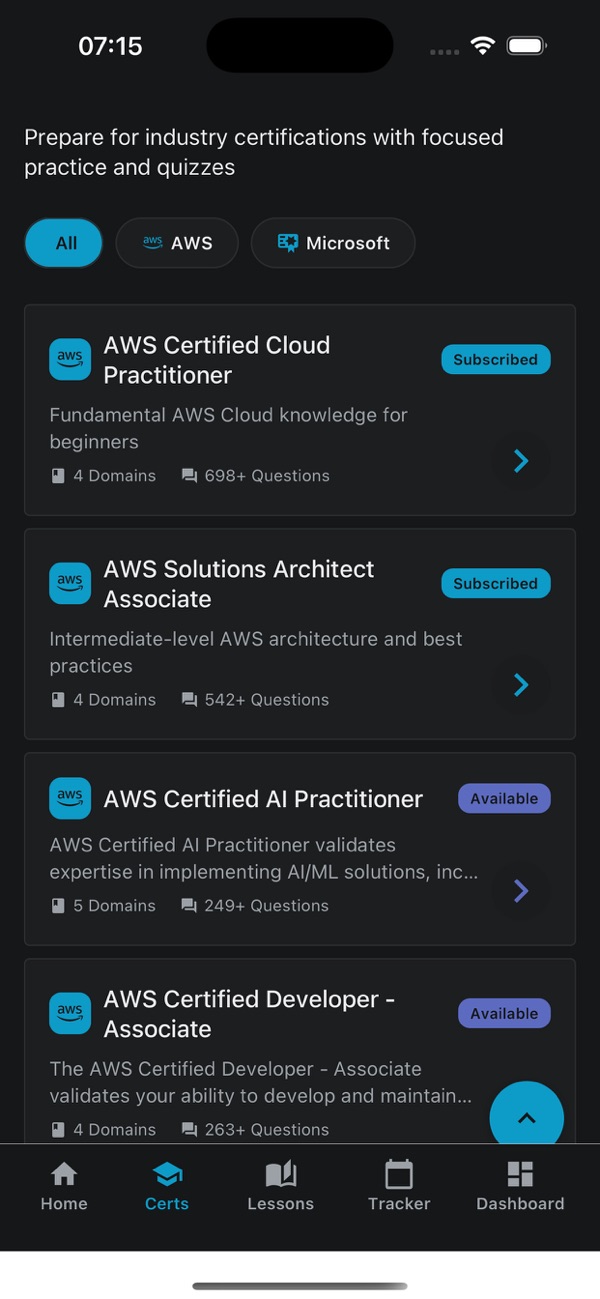Image resolution: width=600 pixels, height=1299 pixels.
Task: Tap the AWS logo on Cloud Practitioner card
Action: tap(70, 360)
